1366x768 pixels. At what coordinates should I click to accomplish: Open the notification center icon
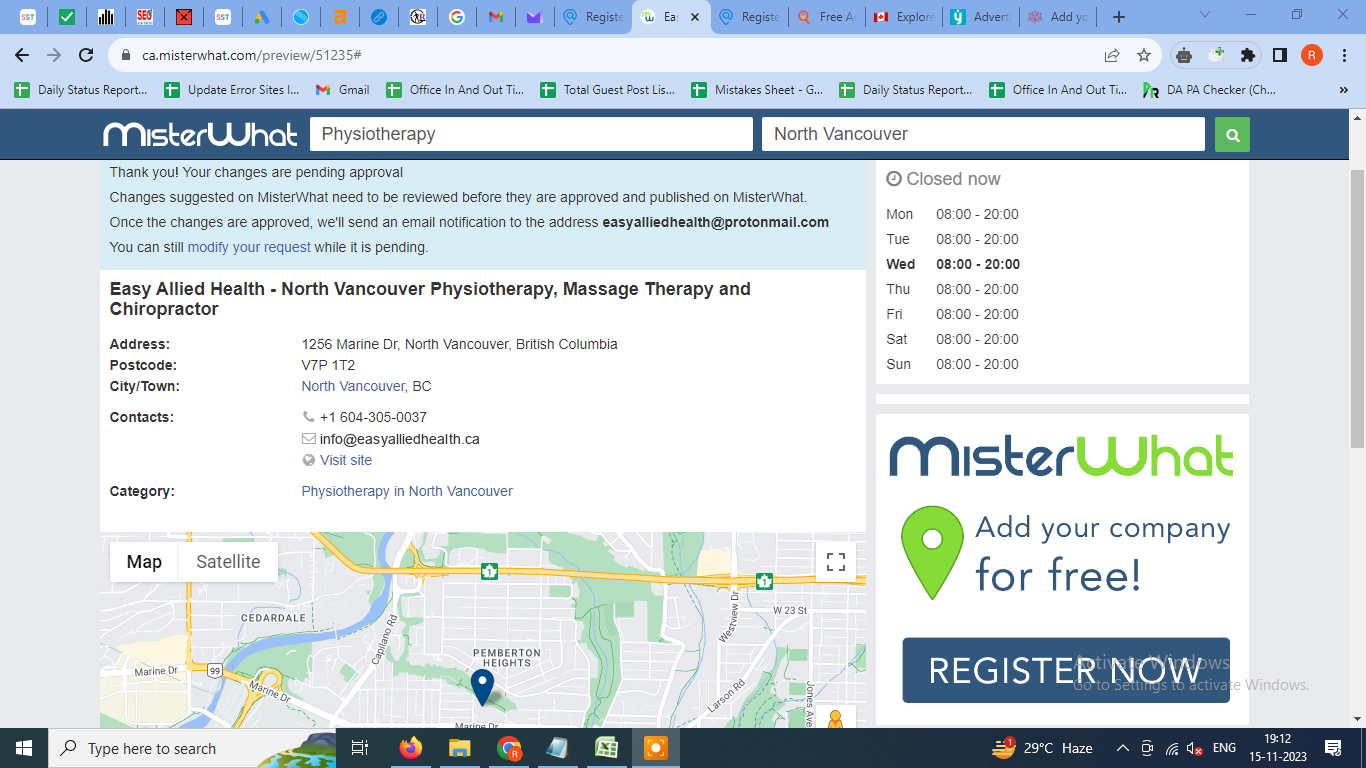coord(1332,748)
